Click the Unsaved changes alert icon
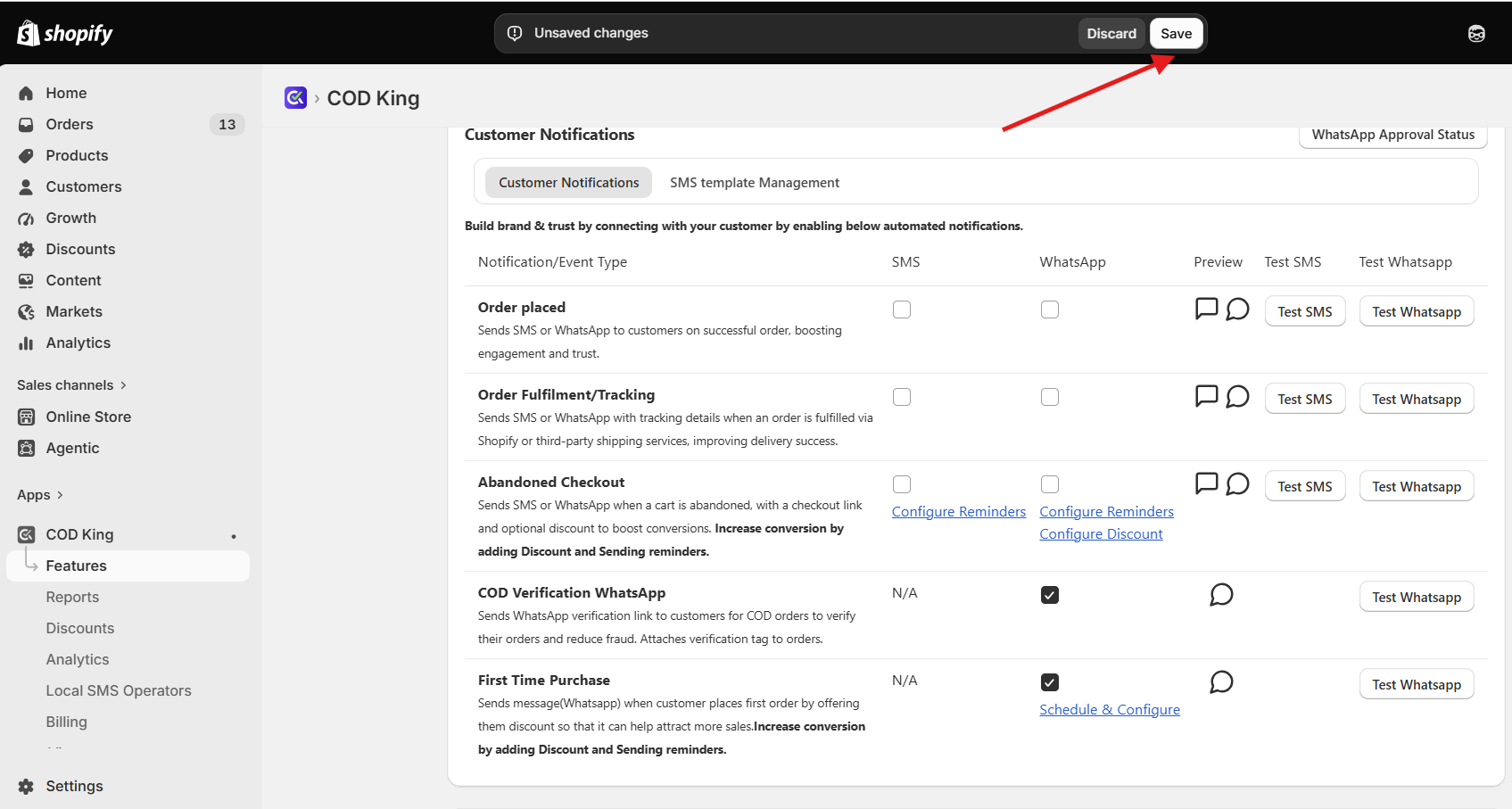The width and height of the screenshot is (1512, 809). [x=515, y=33]
